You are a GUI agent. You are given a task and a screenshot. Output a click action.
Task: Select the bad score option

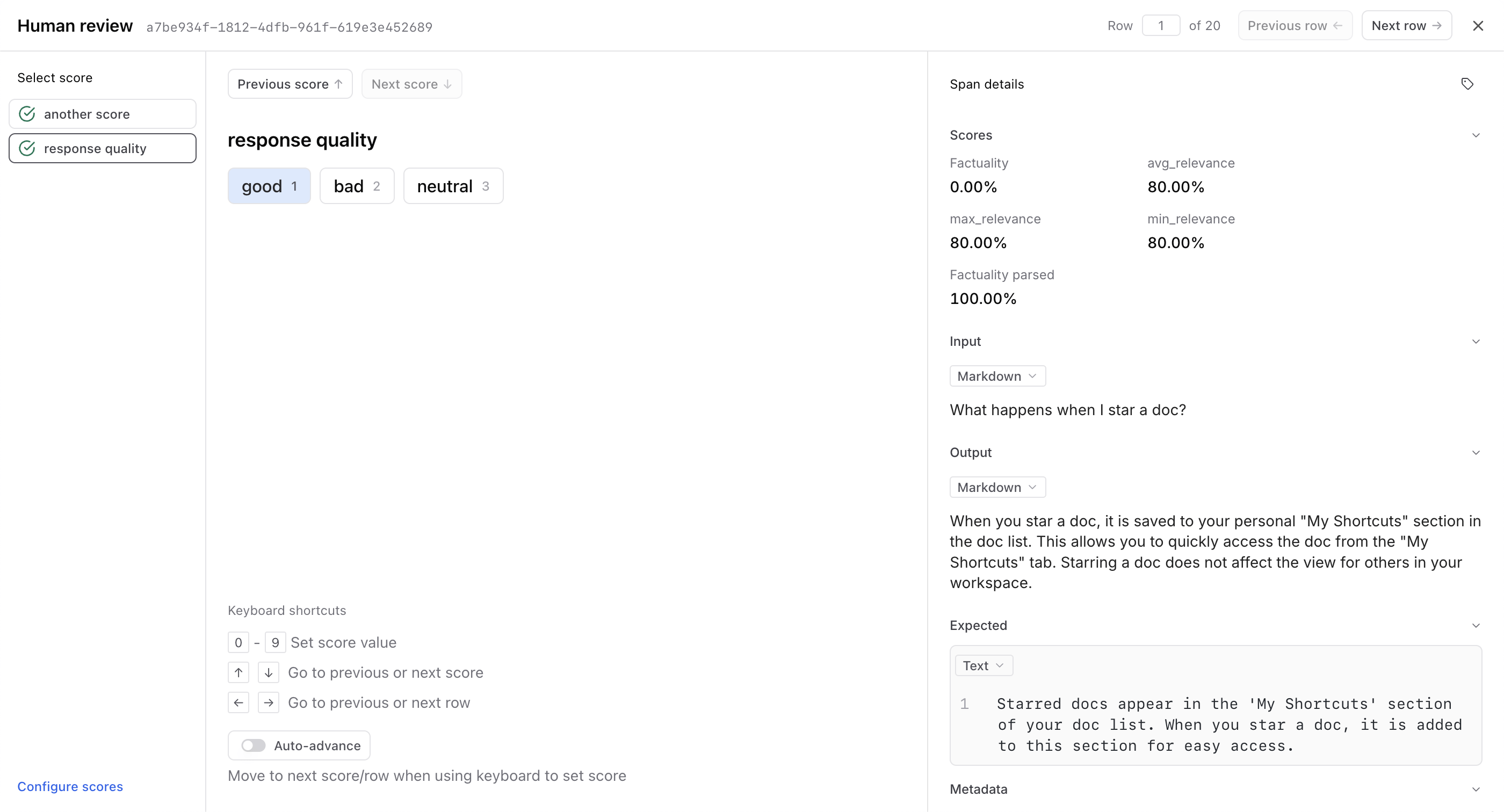click(x=357, y=186)
